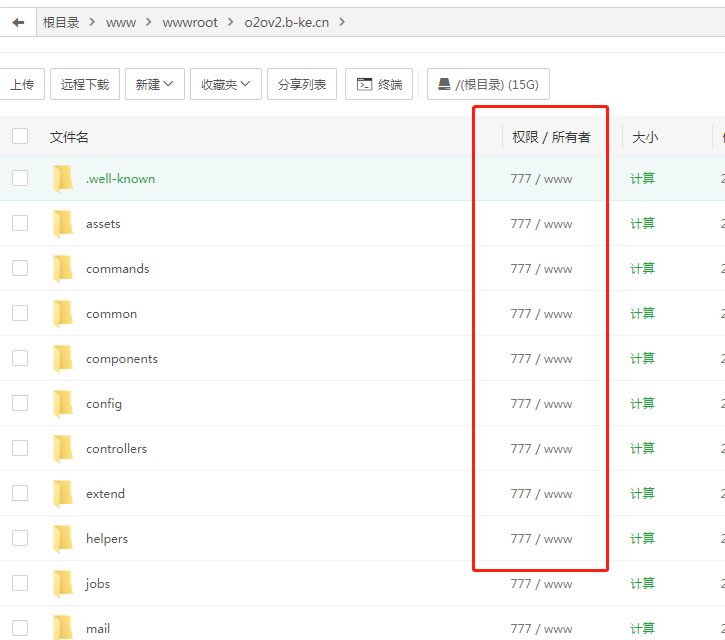This screenshot has height=640, width=725.
Task: Calculate size via 计算 for mail
Action: click(x=642, y=628)
